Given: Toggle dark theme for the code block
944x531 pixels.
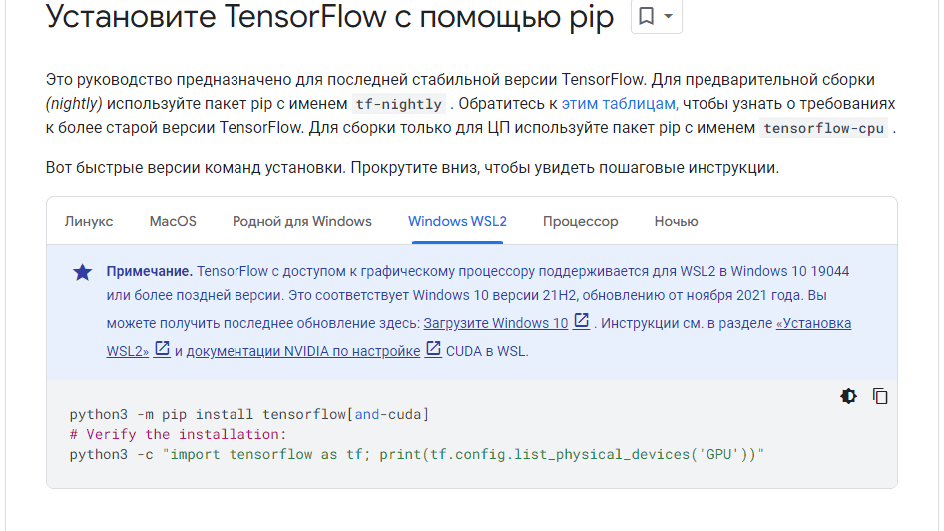Looking at the screenshot, I should [848, 396].
